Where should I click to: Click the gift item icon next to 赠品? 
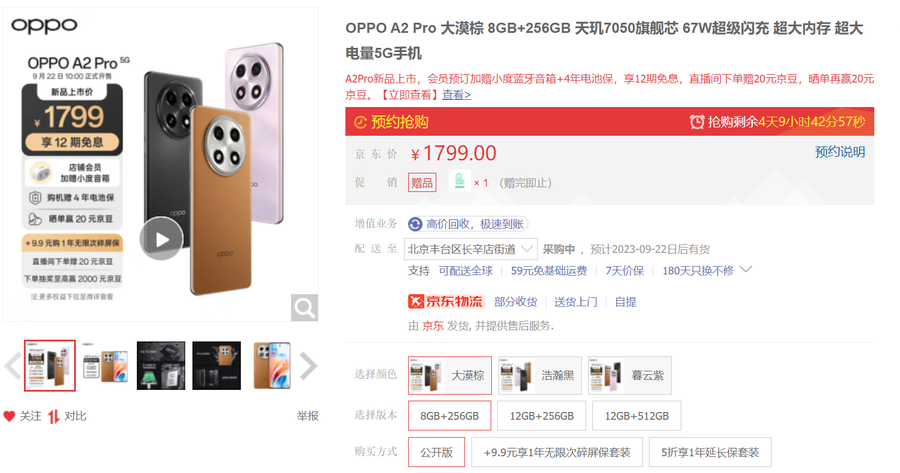point(459,182)
